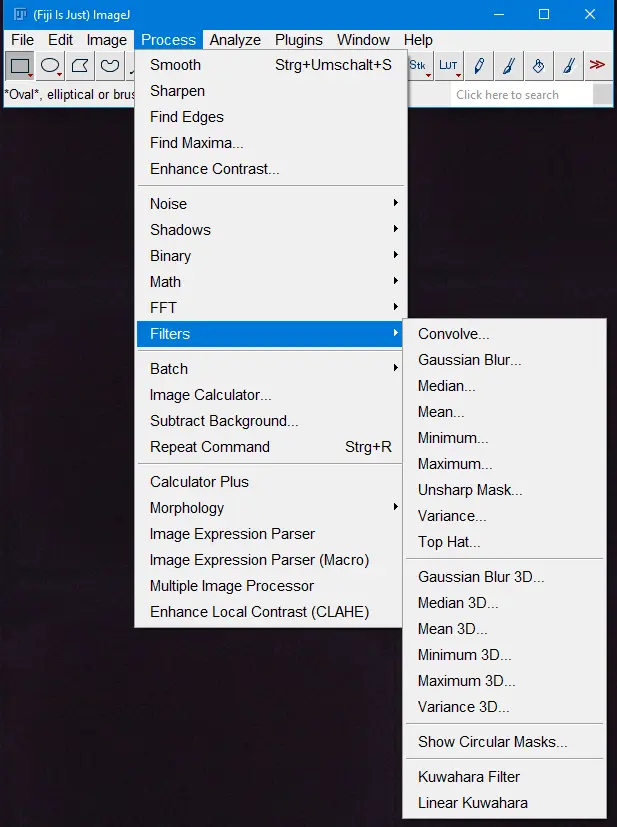
Task: Click Subtract Background... menu entry
Action: pos(224,421)
